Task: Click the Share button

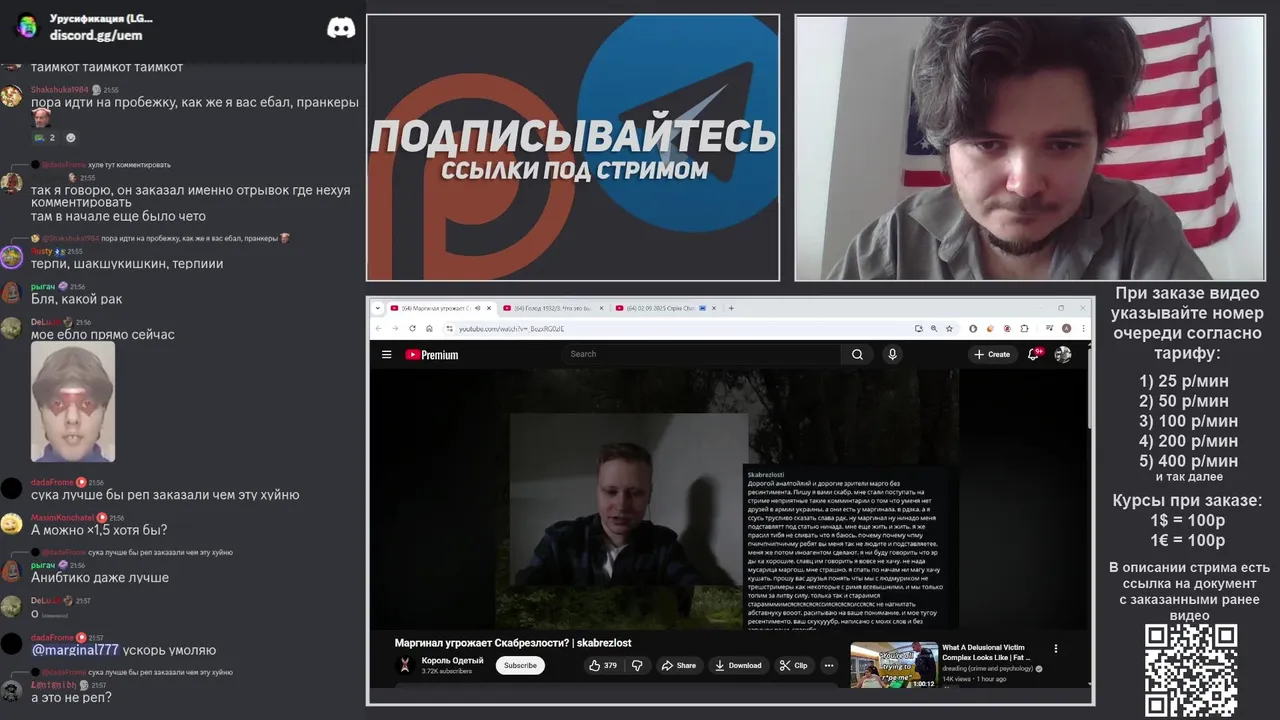Action: [x=679, y=665]
